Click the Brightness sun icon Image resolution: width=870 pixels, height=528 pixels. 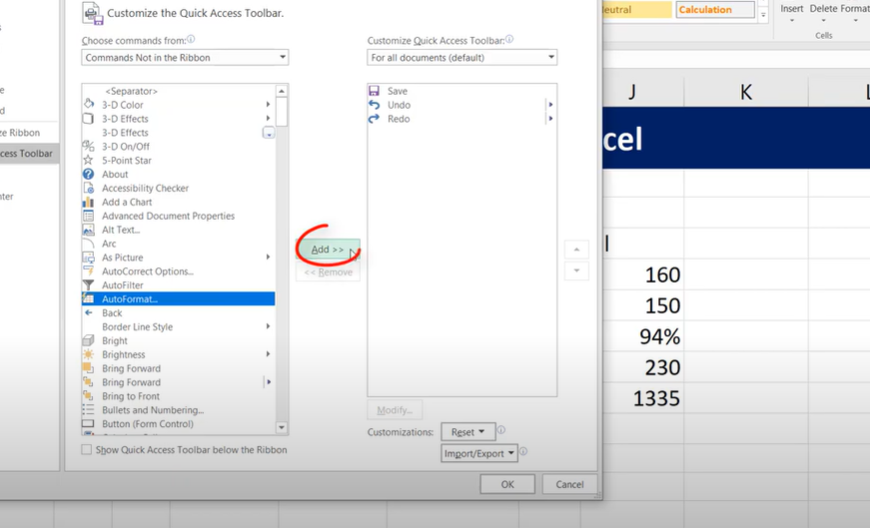point(88,354)
